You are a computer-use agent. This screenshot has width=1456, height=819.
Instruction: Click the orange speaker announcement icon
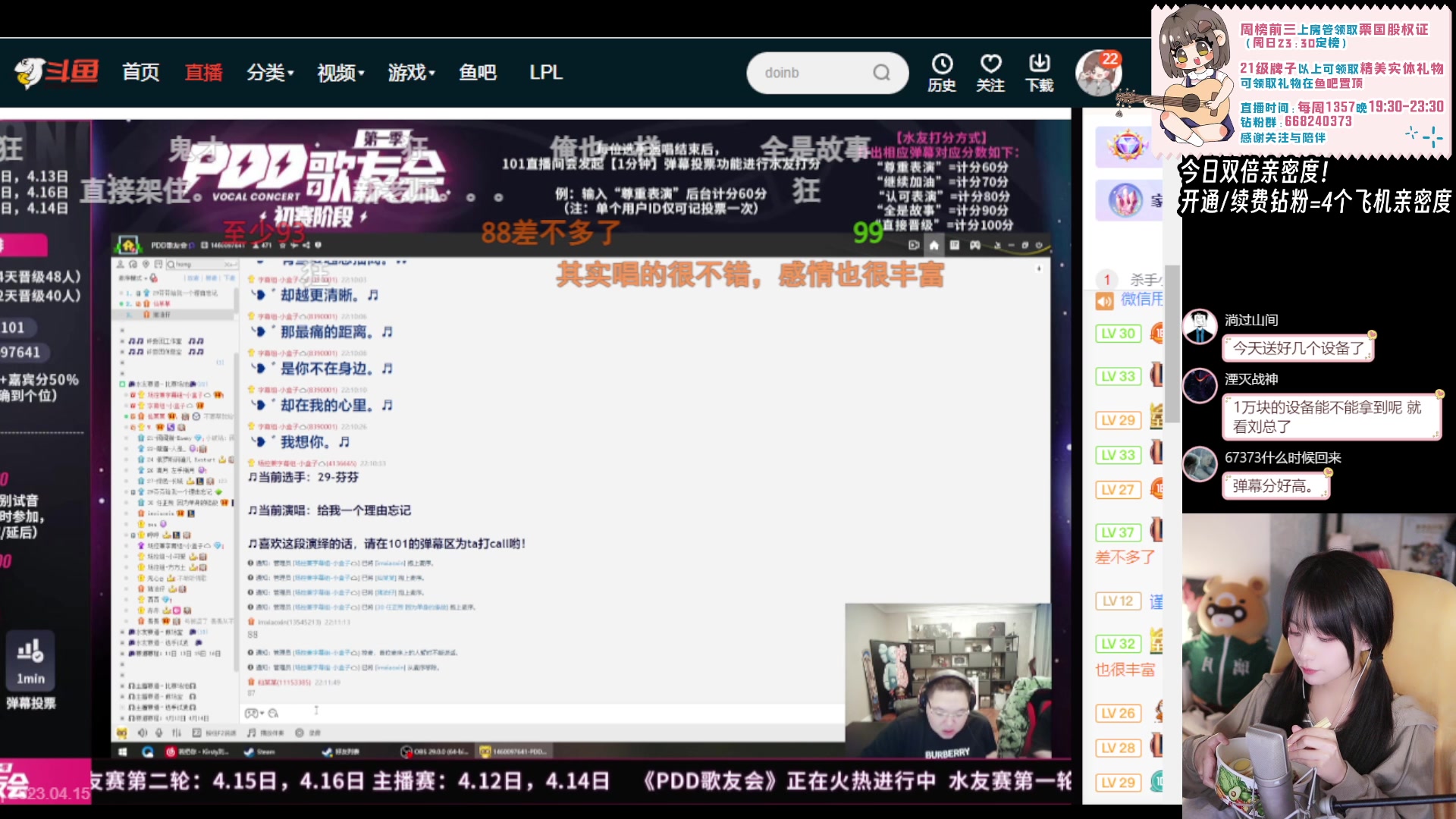pyautogui.click(x=1104, y=301)
